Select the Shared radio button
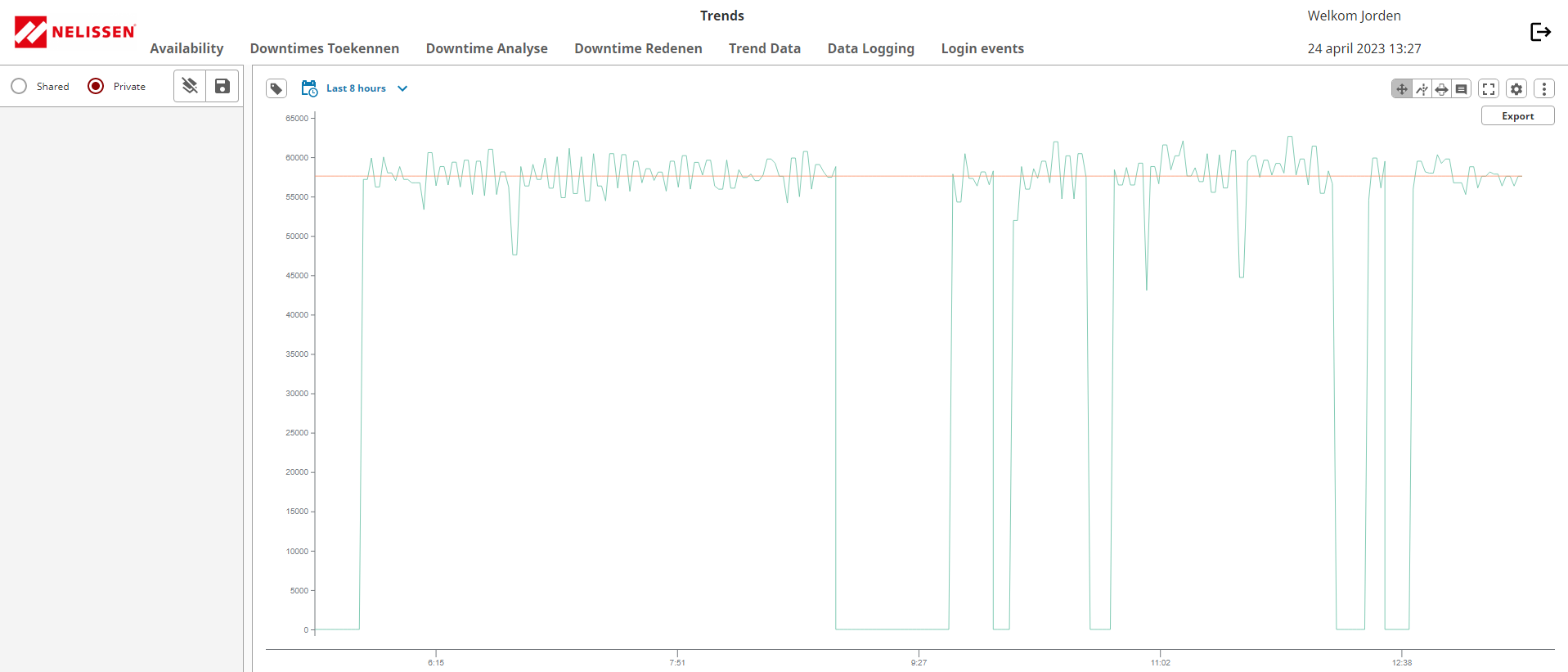Image resolution: width=1568 pixels, height=672 pixels. pyautogui.click(x=20, y=86)
